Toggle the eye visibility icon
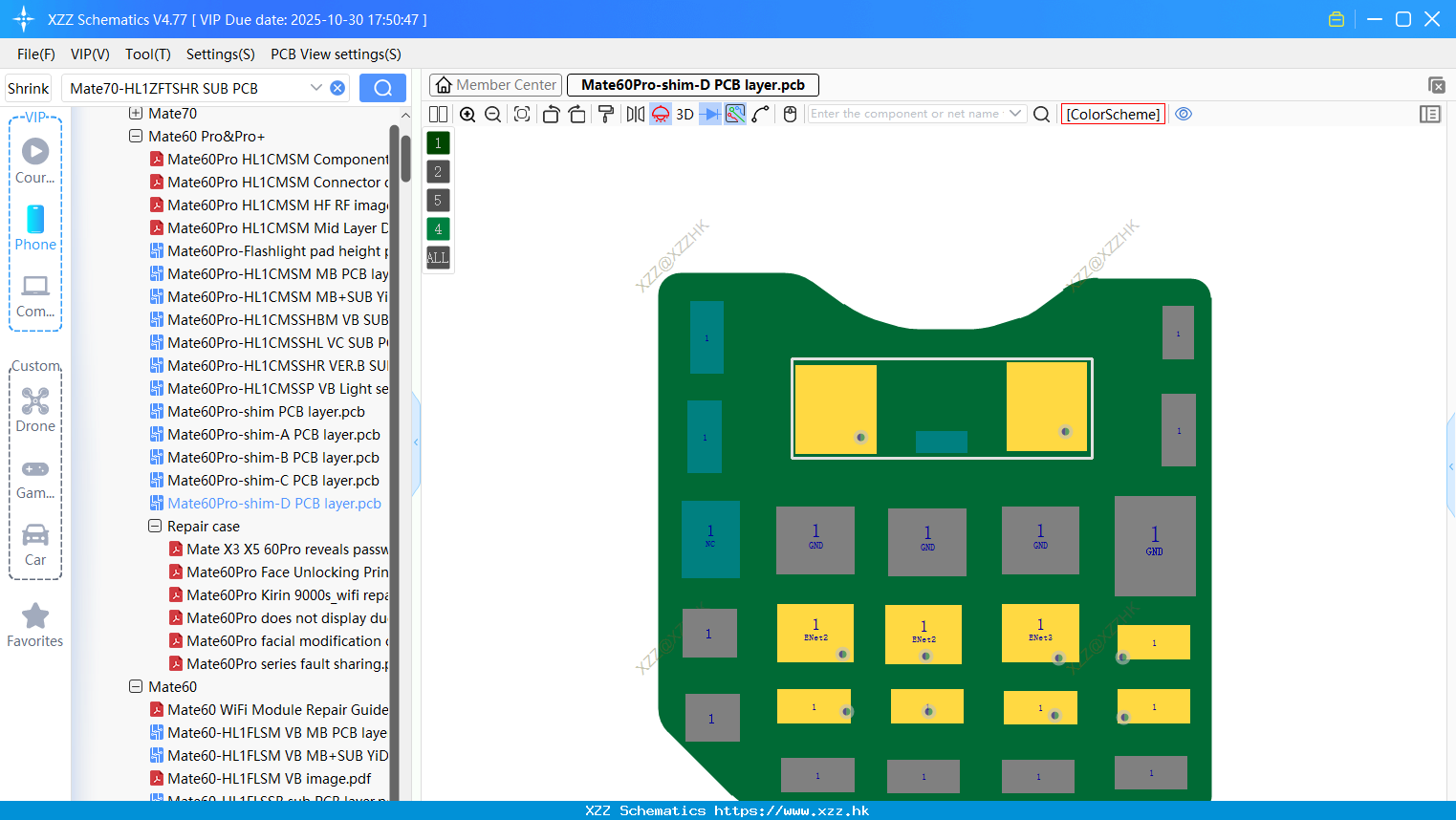The height and width of the screenshot is (820, 1456). click(x=1184, y=114)
